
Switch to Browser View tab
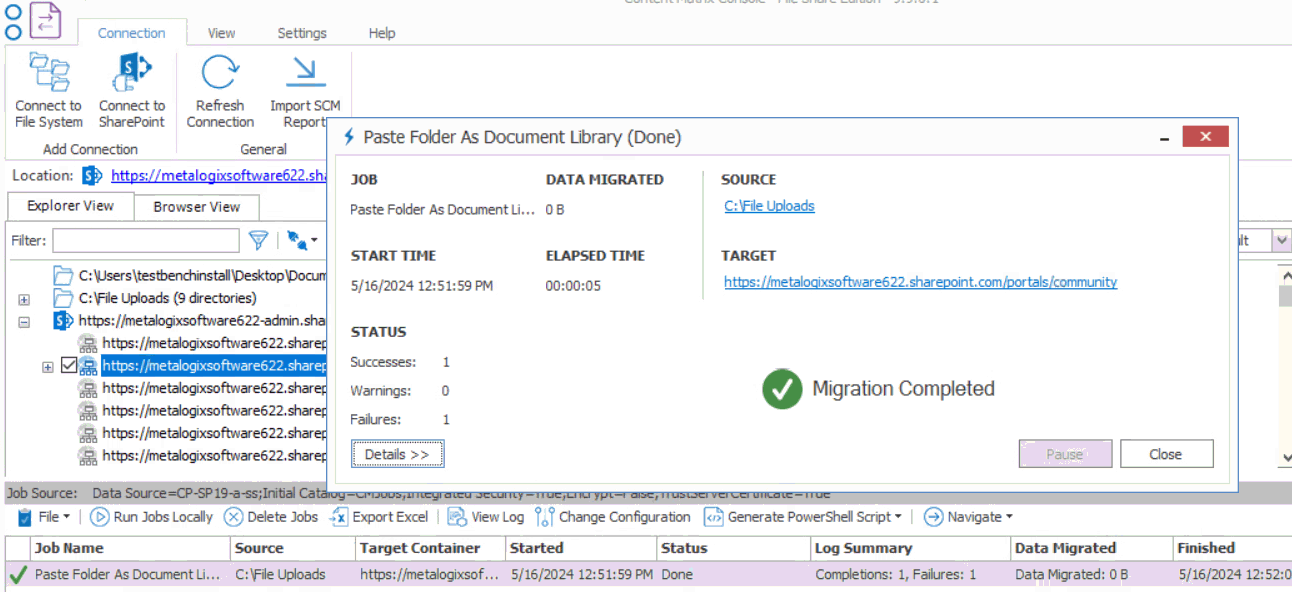[x=196, y=207]
